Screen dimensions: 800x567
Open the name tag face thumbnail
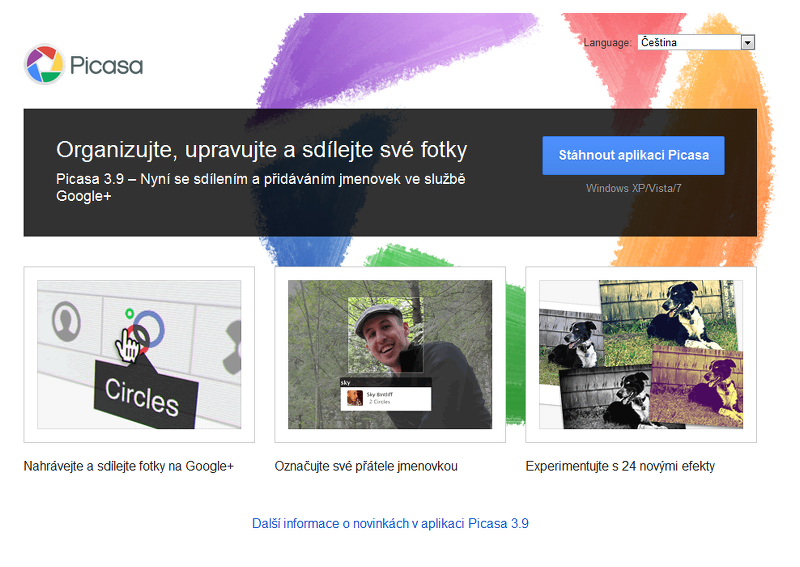[390, 354]
